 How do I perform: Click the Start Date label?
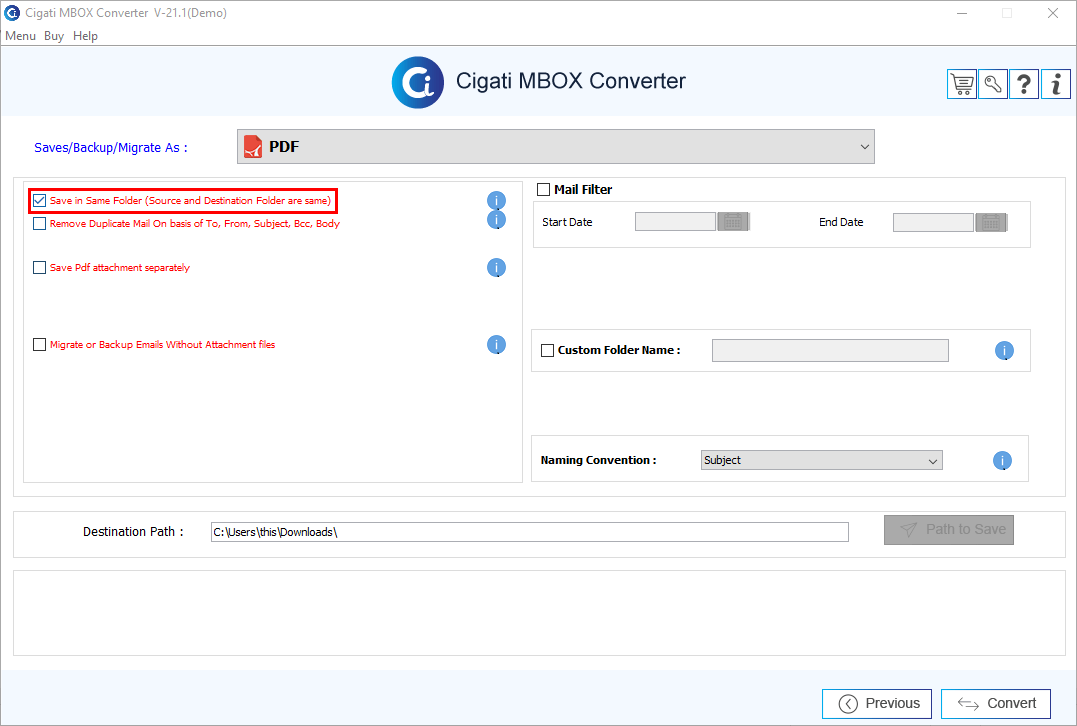click(567, 222)
